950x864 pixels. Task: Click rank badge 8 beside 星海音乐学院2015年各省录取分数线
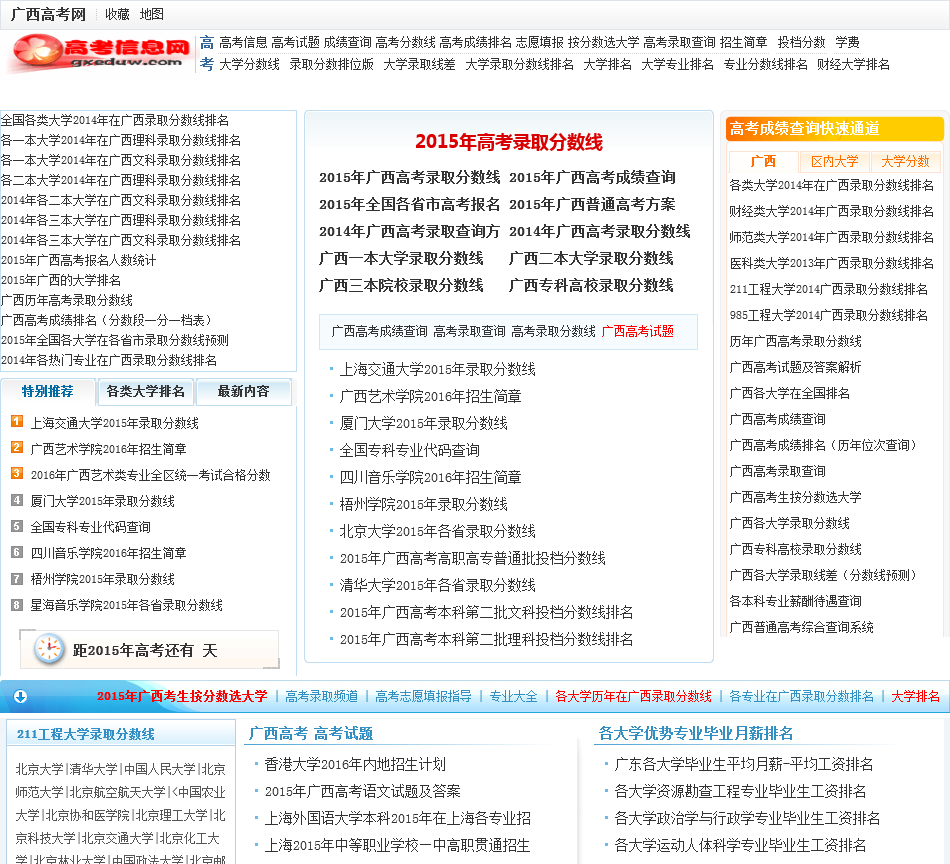(x=17, y=604)
